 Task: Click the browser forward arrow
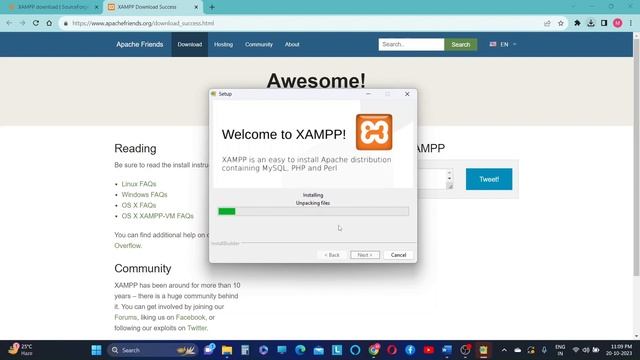click(x=22, y=23)
